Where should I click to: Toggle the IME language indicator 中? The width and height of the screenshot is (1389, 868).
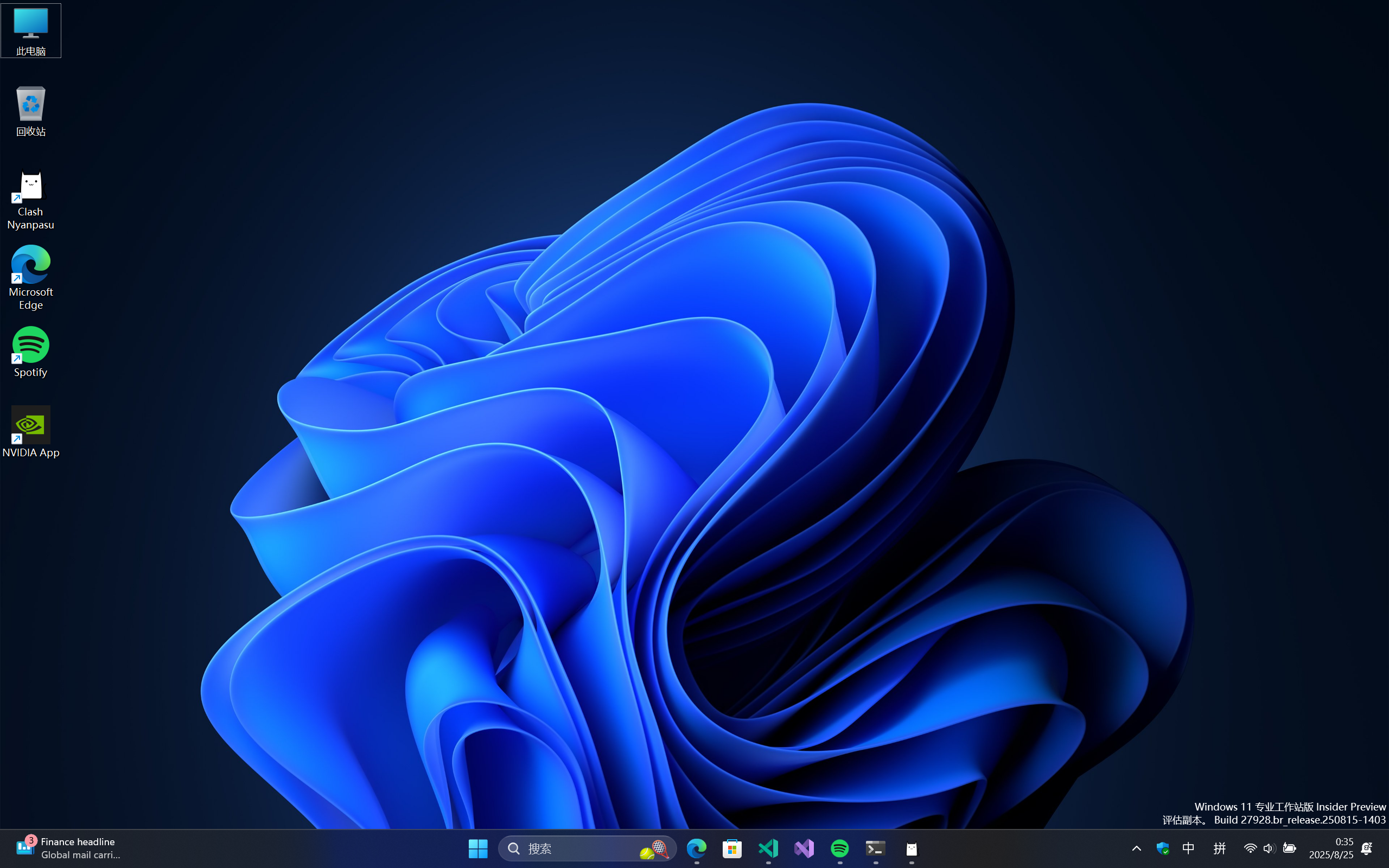pyautogui.click(x=1188, y=848)
